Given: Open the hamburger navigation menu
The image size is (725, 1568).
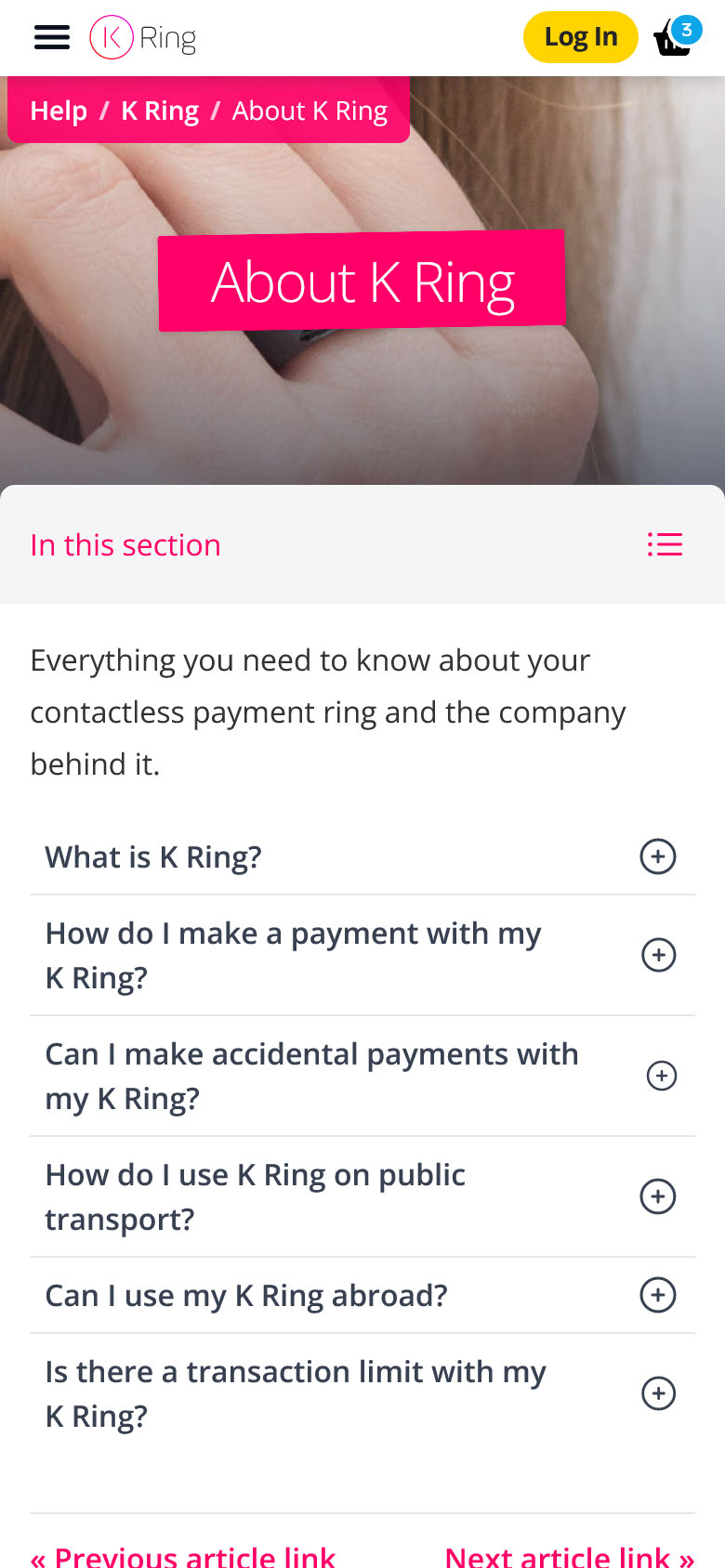Looking at the screenshot, I should (x=52, y=37).
